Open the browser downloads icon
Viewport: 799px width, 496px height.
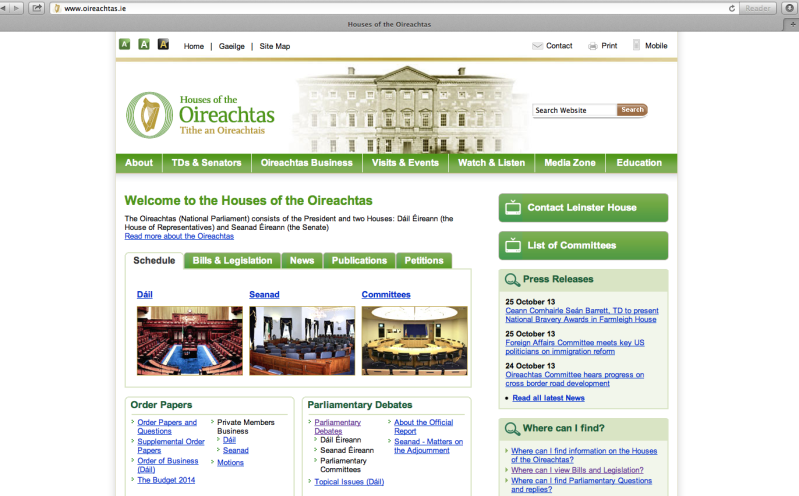[789, 8]
